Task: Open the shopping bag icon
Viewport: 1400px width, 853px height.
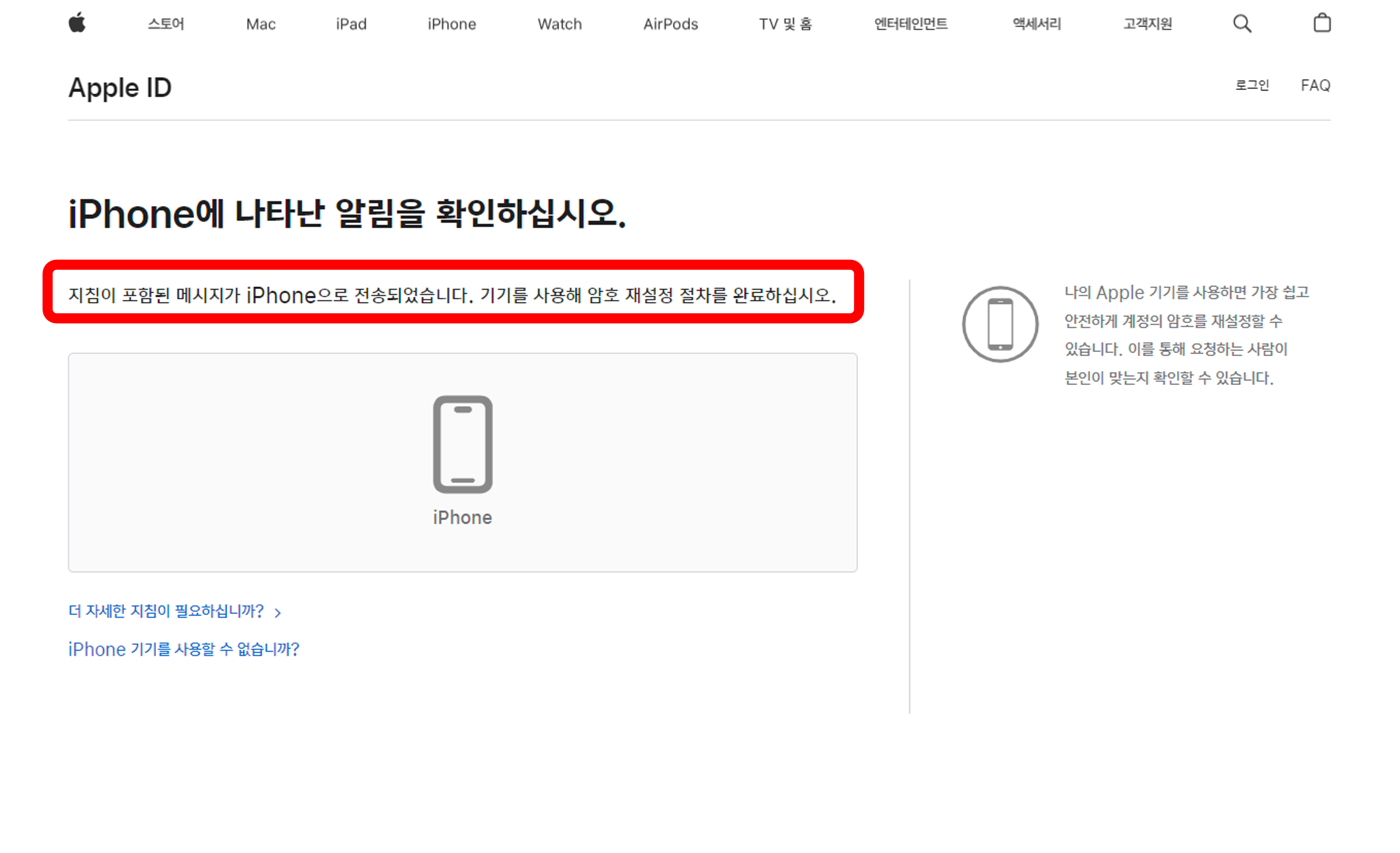Action: pos(1322,23)
